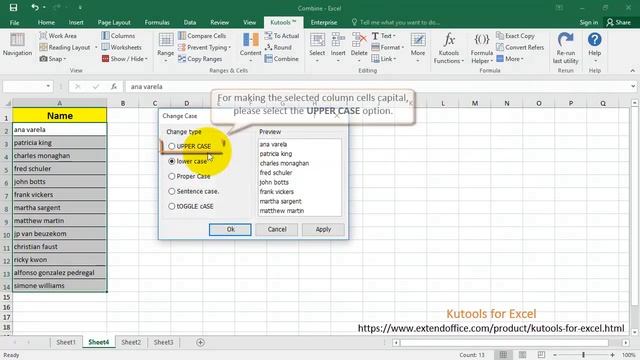Screen dimensions: 640x360
Task: Switch to Sheet2 tab
Action: point(131,342)
